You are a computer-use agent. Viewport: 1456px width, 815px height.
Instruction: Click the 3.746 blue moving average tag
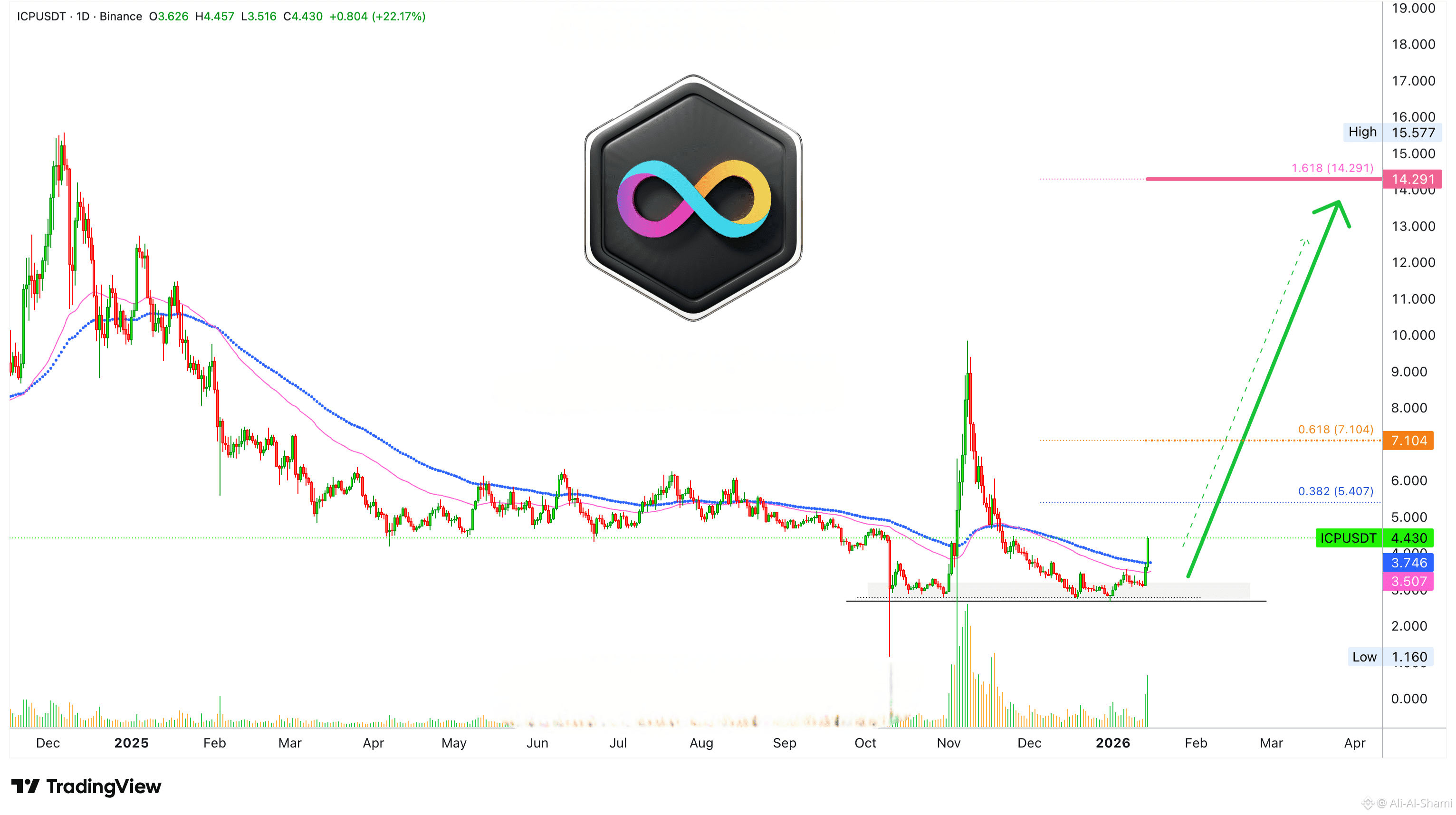(1408, 562)
